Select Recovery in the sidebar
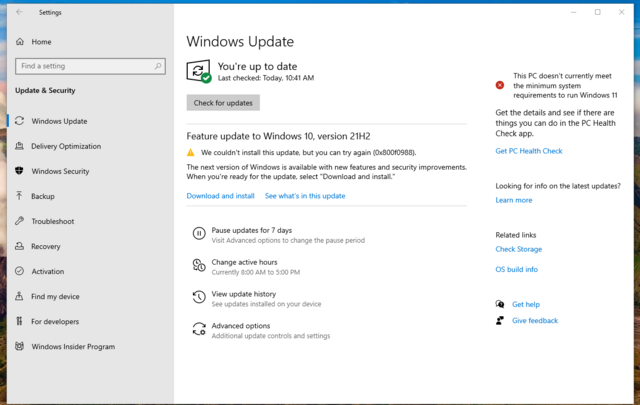The width and height of the screenshot is (640, 405). pos(45,246)
